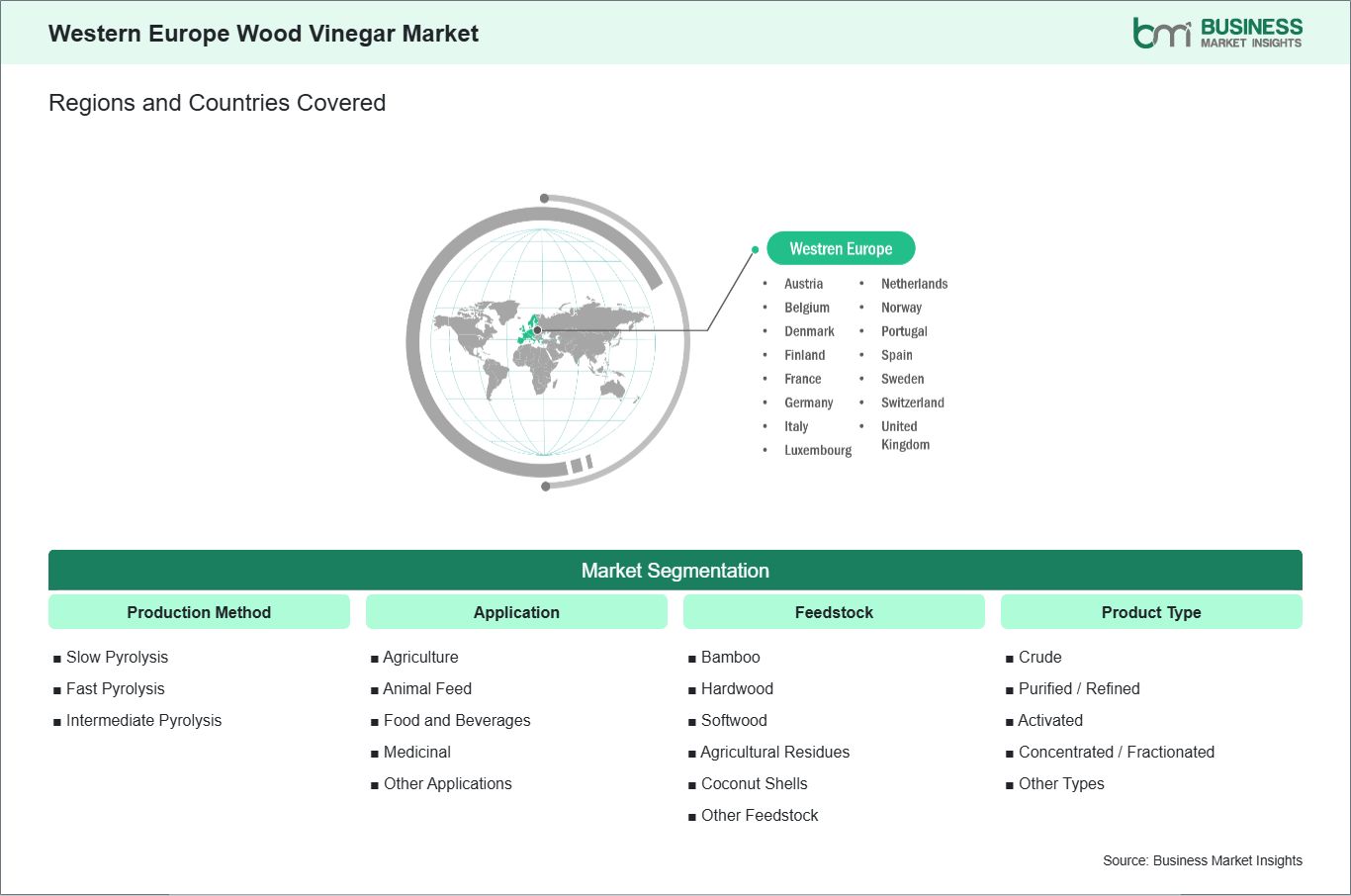The height and width of the screenshot is (896, 1351).
Task: Click the 'Slow Pyrolysis' item
Action: click(117, 657)
